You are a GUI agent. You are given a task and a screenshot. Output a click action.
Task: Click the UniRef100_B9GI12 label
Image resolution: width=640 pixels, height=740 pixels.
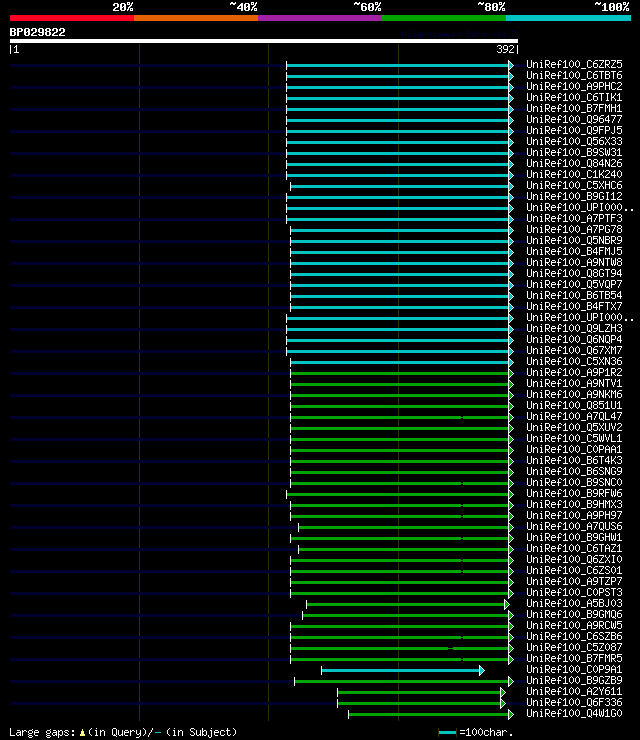574,196
